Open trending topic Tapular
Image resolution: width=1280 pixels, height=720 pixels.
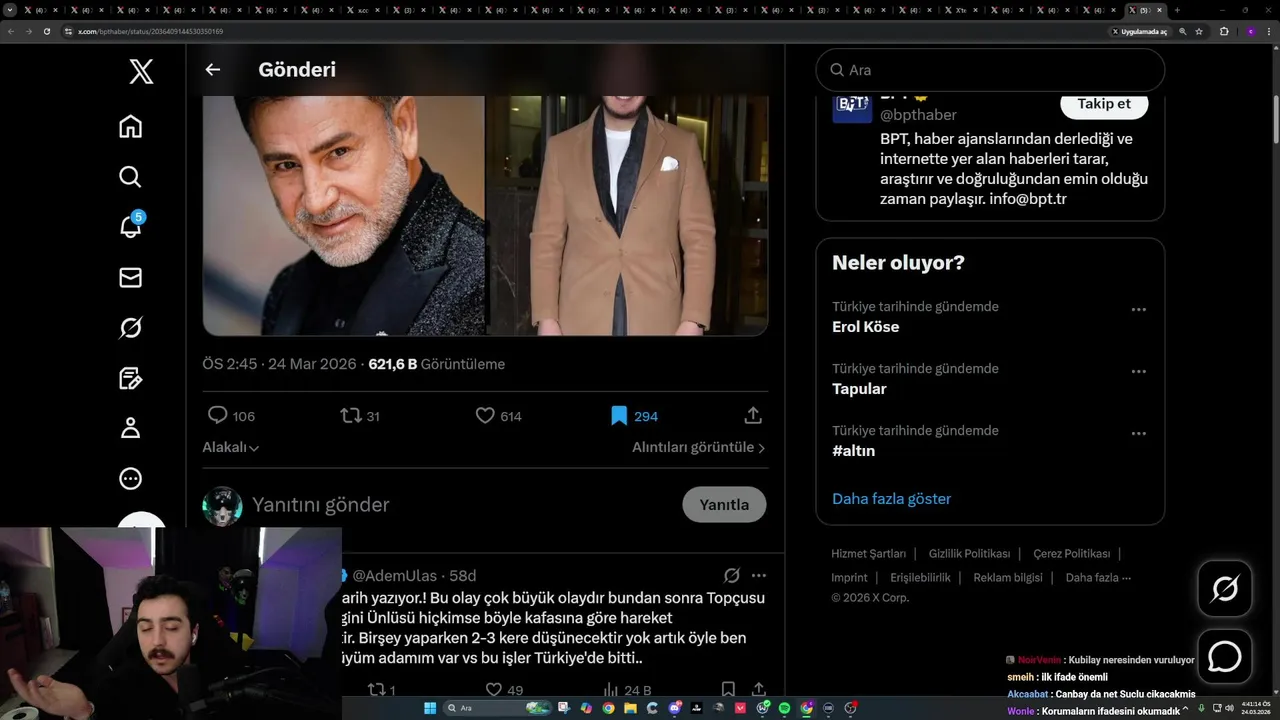859,389
